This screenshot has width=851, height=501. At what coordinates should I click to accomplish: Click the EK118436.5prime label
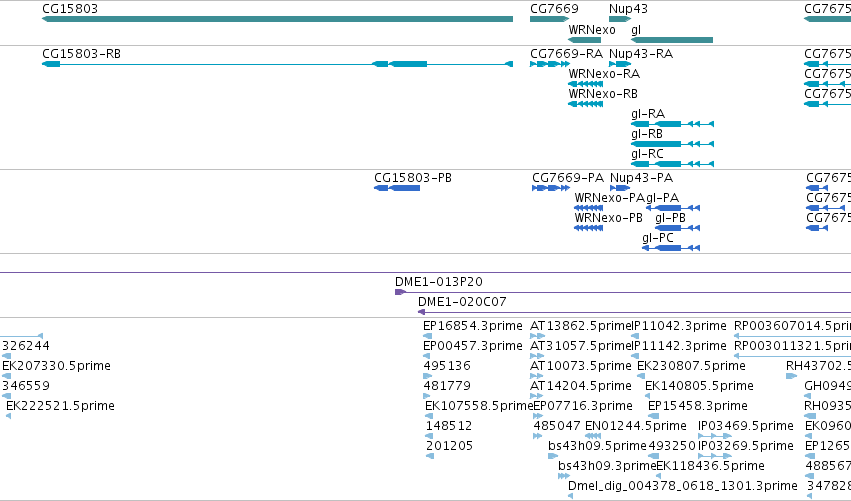point(710,466)
